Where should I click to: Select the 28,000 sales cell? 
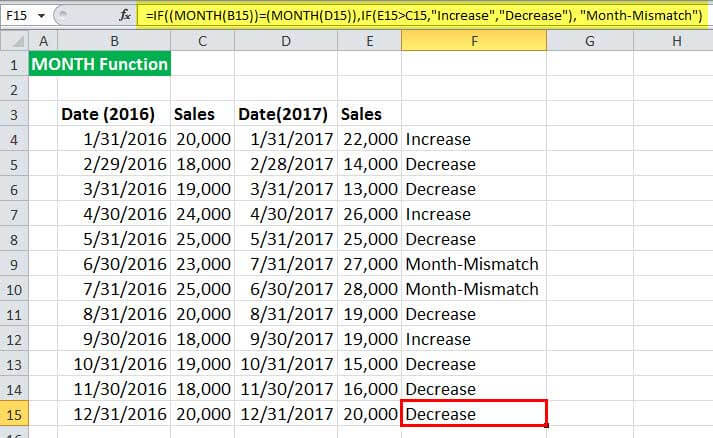coord(370,289)
